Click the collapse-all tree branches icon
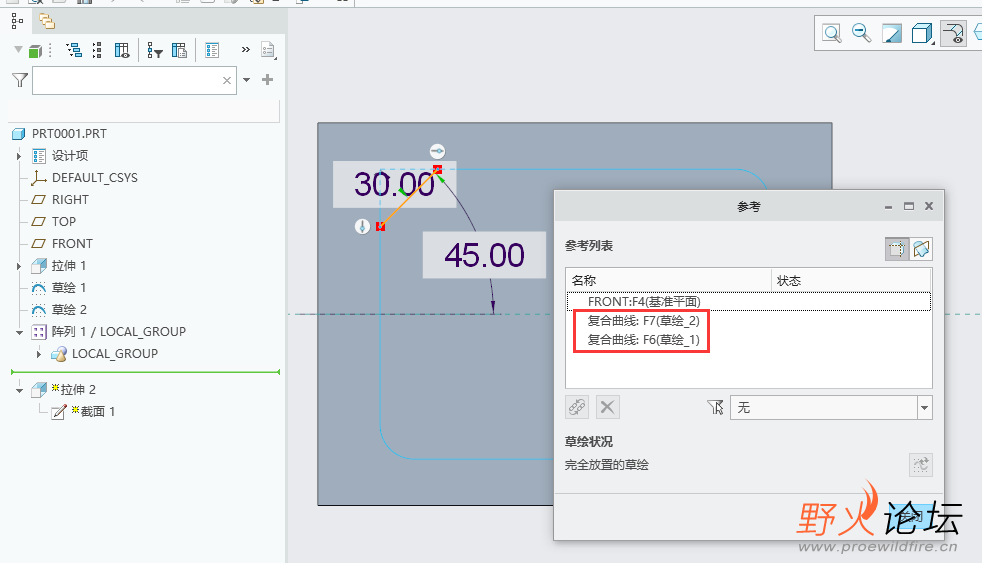The width and height of the screenshot is (982, 563). [x=97, y=50]
